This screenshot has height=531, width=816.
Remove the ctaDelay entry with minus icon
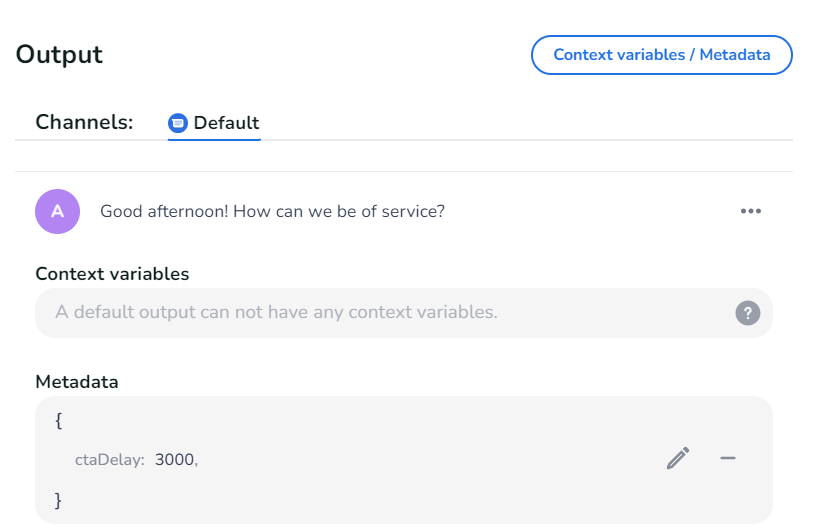(728, 458)
